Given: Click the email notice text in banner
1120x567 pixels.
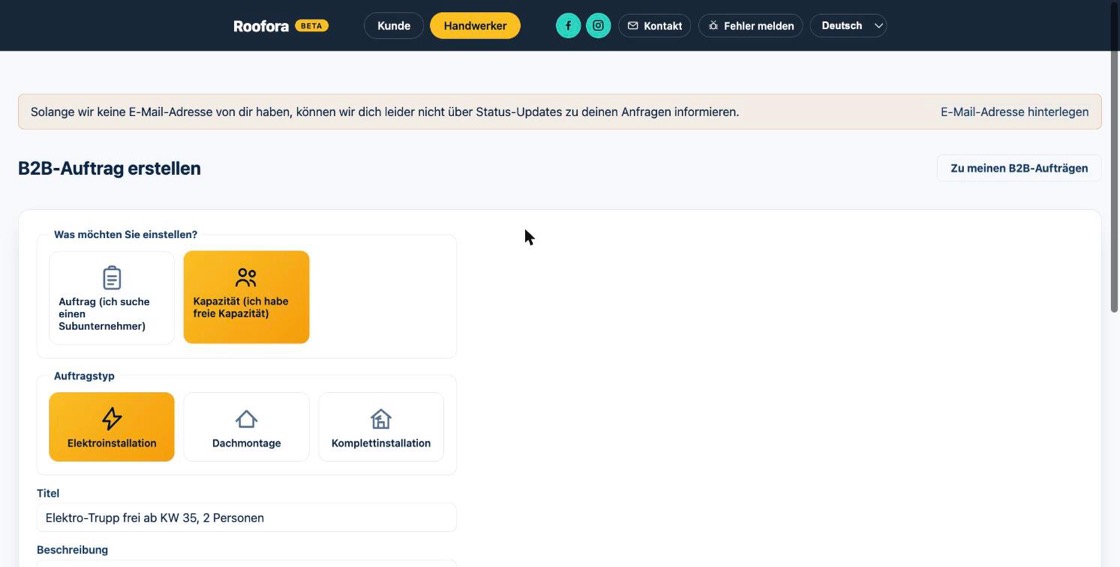Looking at the screenshot, I should (385, 112).
